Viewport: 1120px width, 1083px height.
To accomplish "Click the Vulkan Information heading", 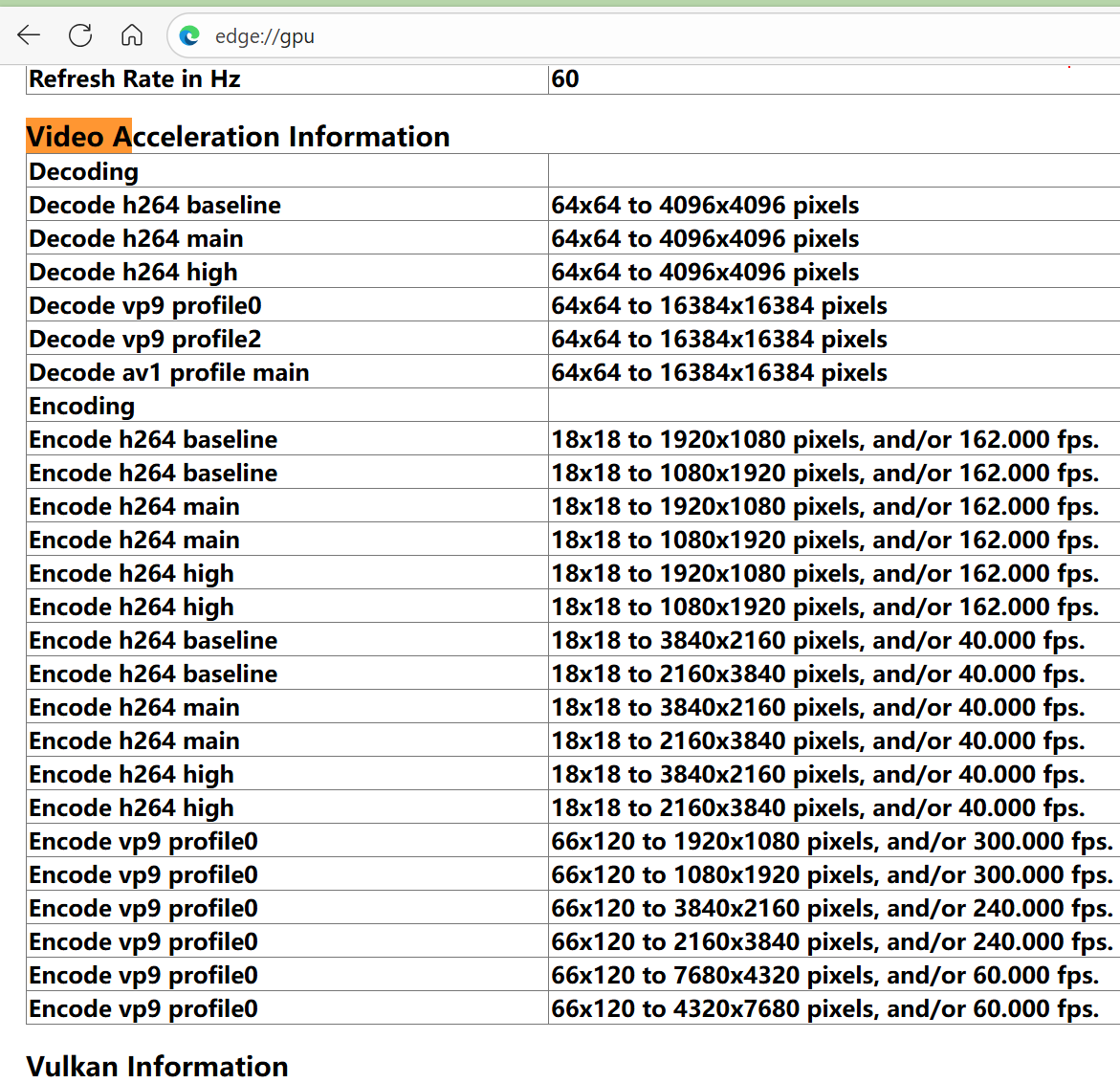I will coord(157,1067).
